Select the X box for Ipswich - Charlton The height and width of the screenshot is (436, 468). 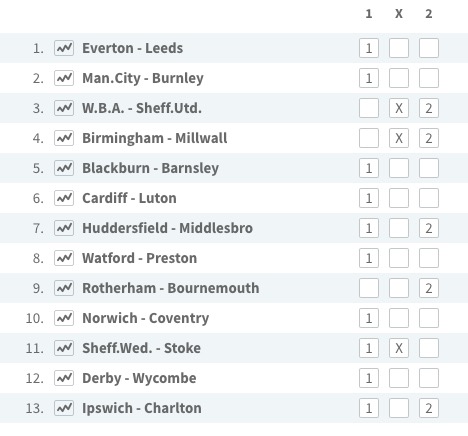(399, 408)
